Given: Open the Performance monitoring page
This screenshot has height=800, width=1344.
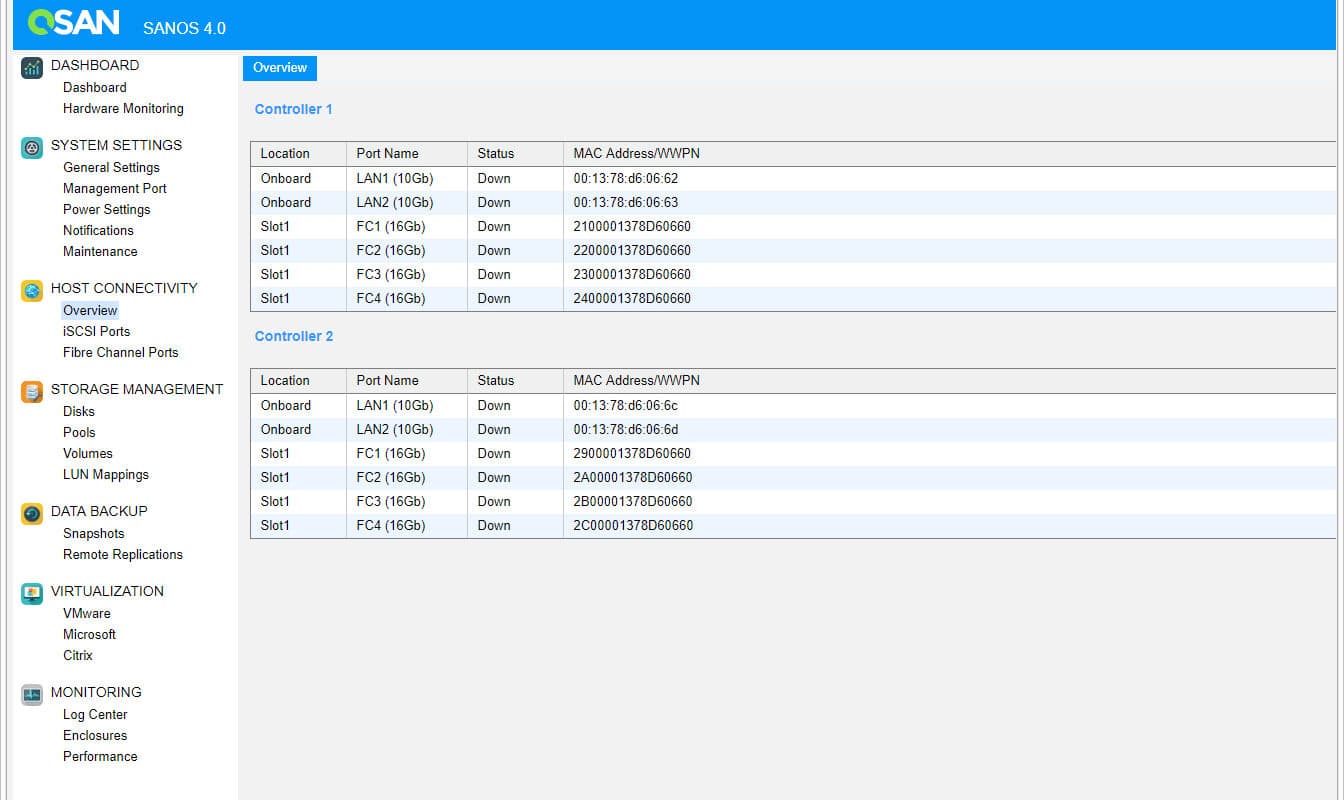Looking at the screenshot, I should pos(100,756).
